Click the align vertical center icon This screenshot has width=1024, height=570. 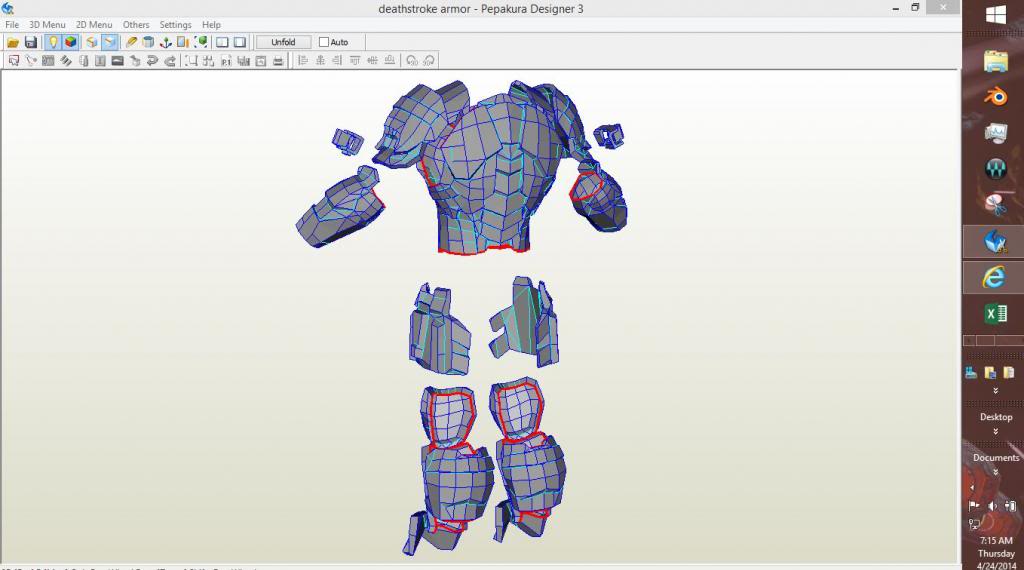point(372,61)
